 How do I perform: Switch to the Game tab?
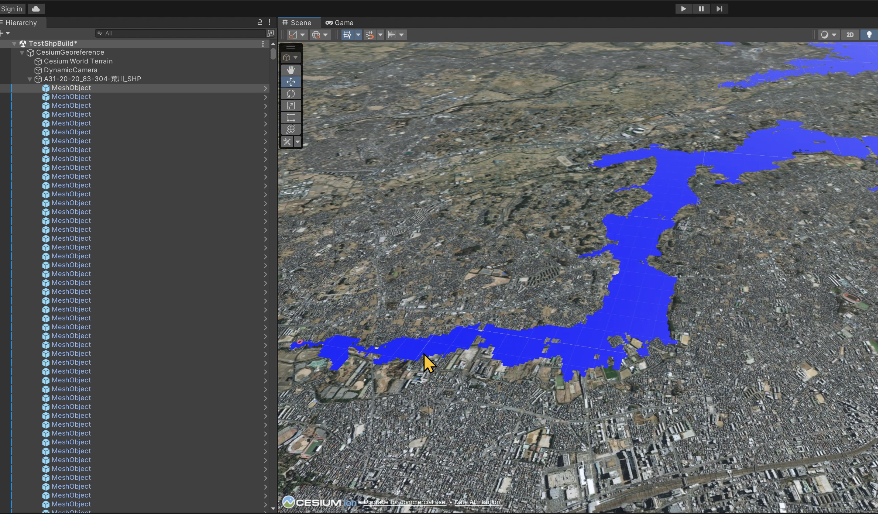point(339,22)
